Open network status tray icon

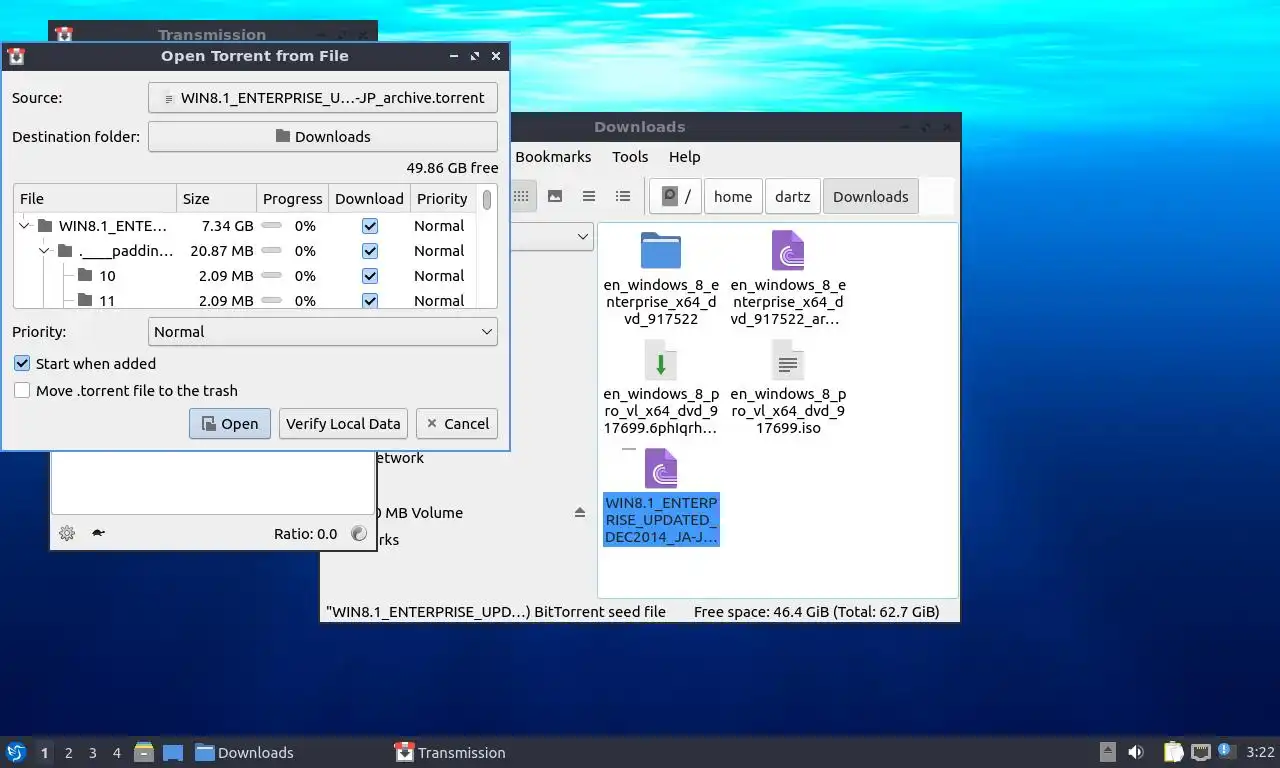coord(1200,752)
